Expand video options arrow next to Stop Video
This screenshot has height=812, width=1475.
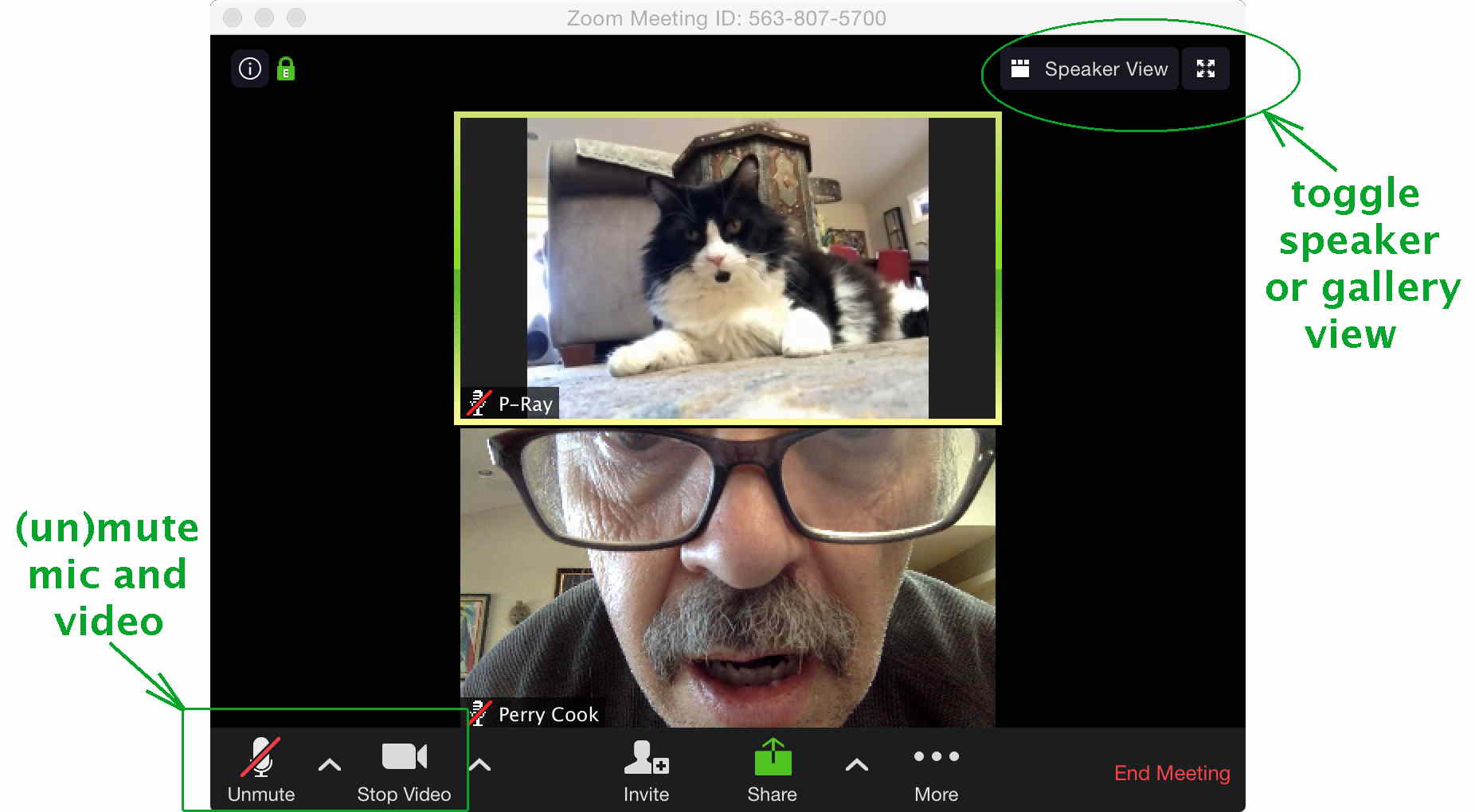point(479,765)
